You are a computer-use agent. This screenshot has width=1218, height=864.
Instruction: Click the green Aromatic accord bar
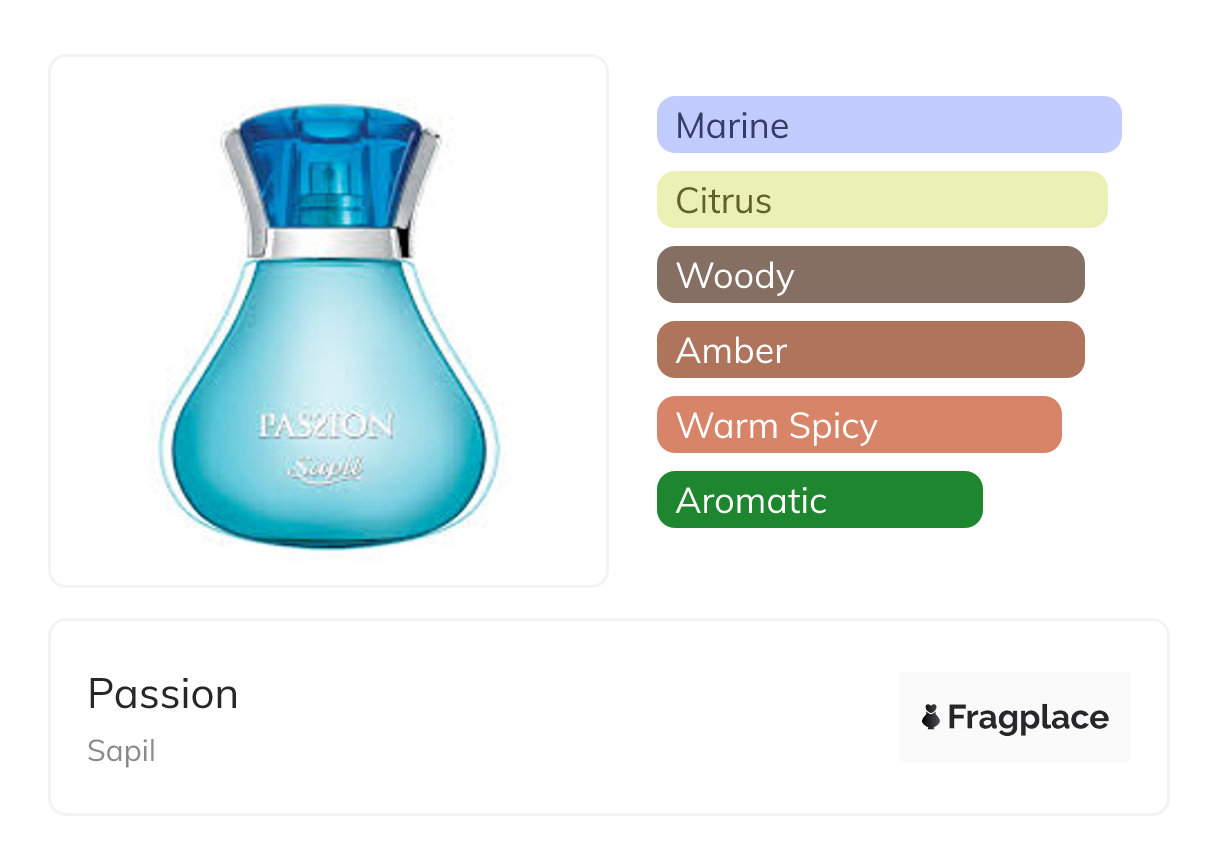tap(819, 500)
